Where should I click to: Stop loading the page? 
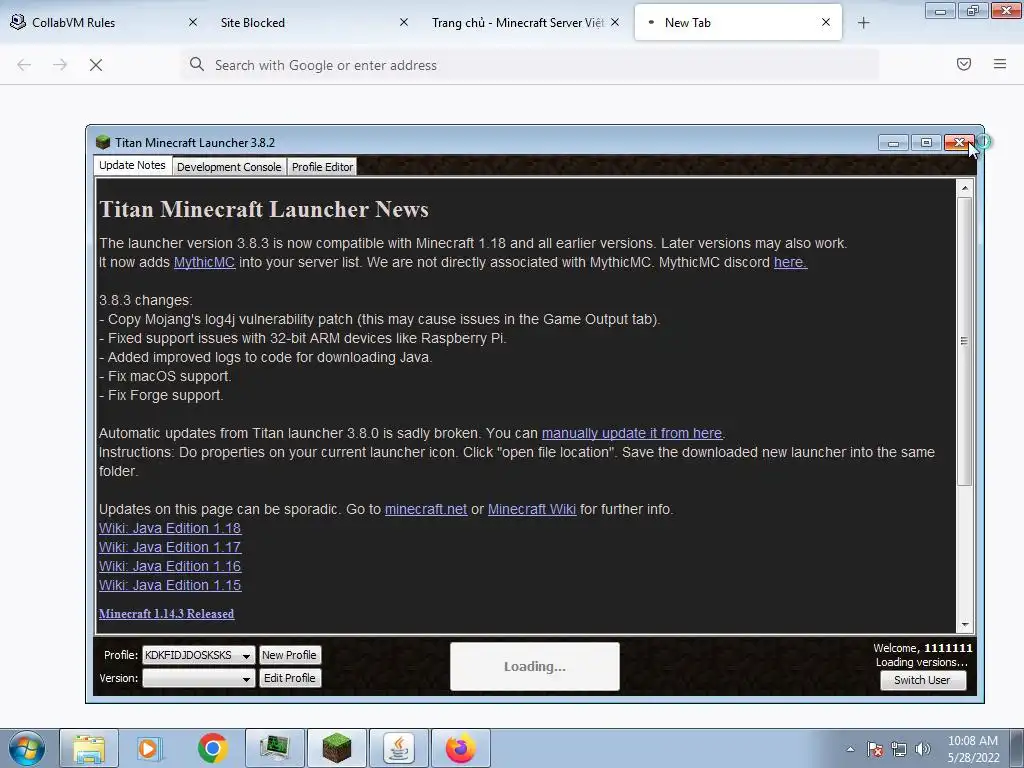click(x=96, y=65)
